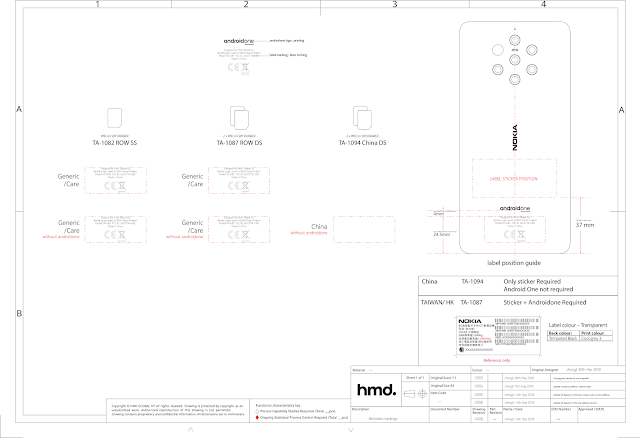Click 'Only sticker Required' in the China row
640x438 pixels.
point(532,282)
